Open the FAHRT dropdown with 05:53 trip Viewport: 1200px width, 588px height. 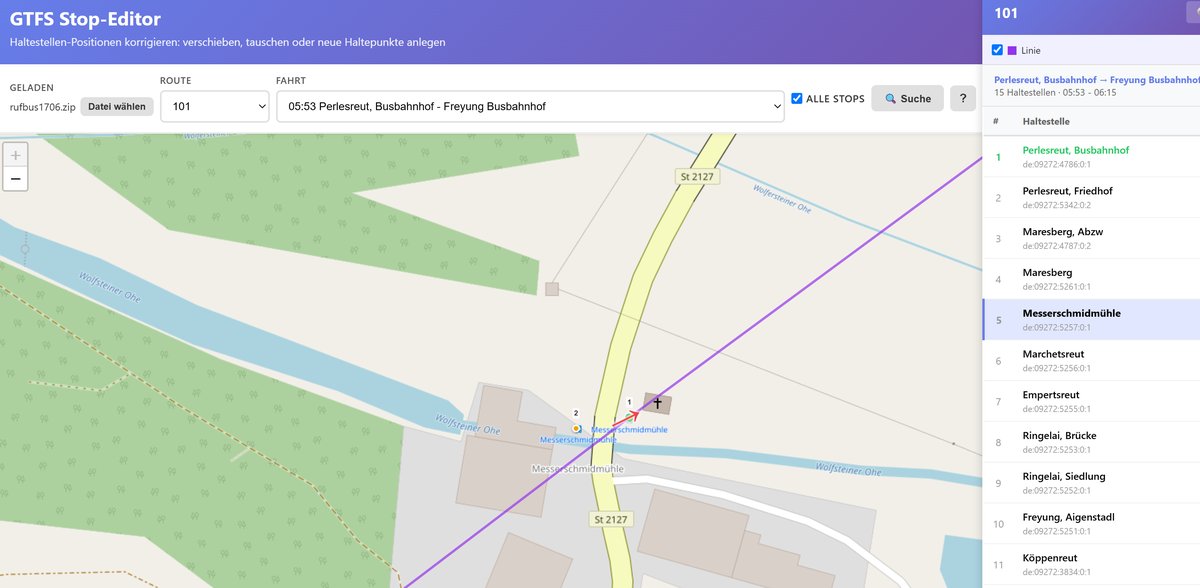[x=530, y=106]
